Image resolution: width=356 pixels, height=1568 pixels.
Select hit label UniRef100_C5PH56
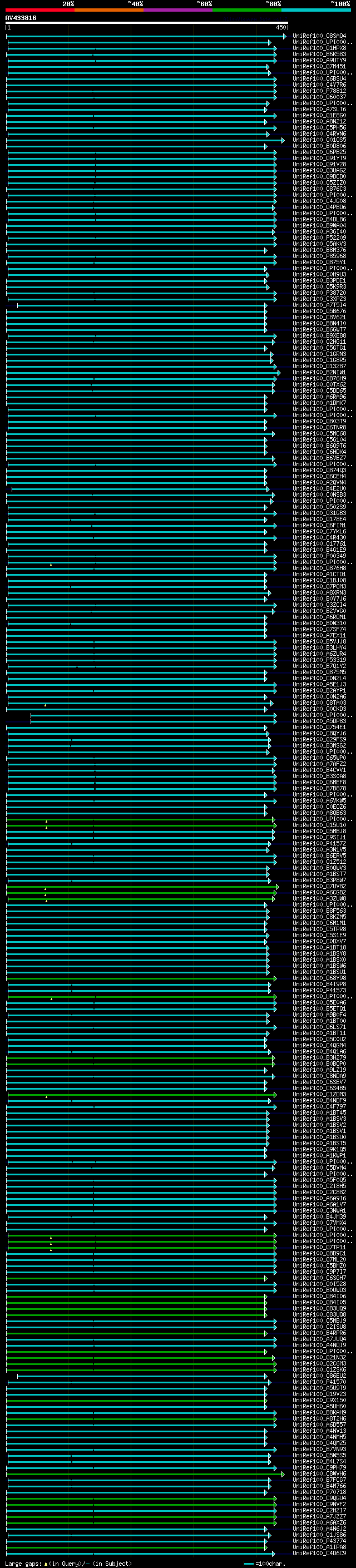click(319, 127)
